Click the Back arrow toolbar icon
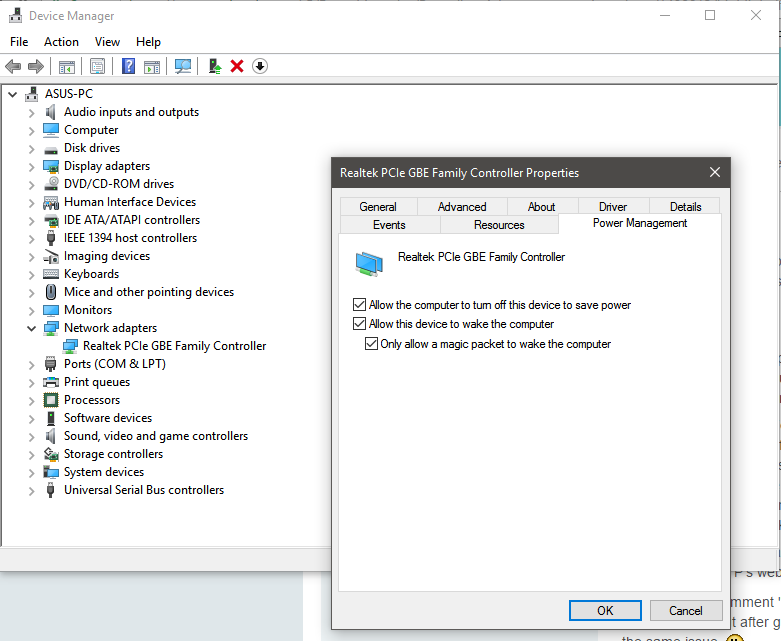The height and width of the screenshot is (641, 781). pyautogui.click(x=13, y=66)
